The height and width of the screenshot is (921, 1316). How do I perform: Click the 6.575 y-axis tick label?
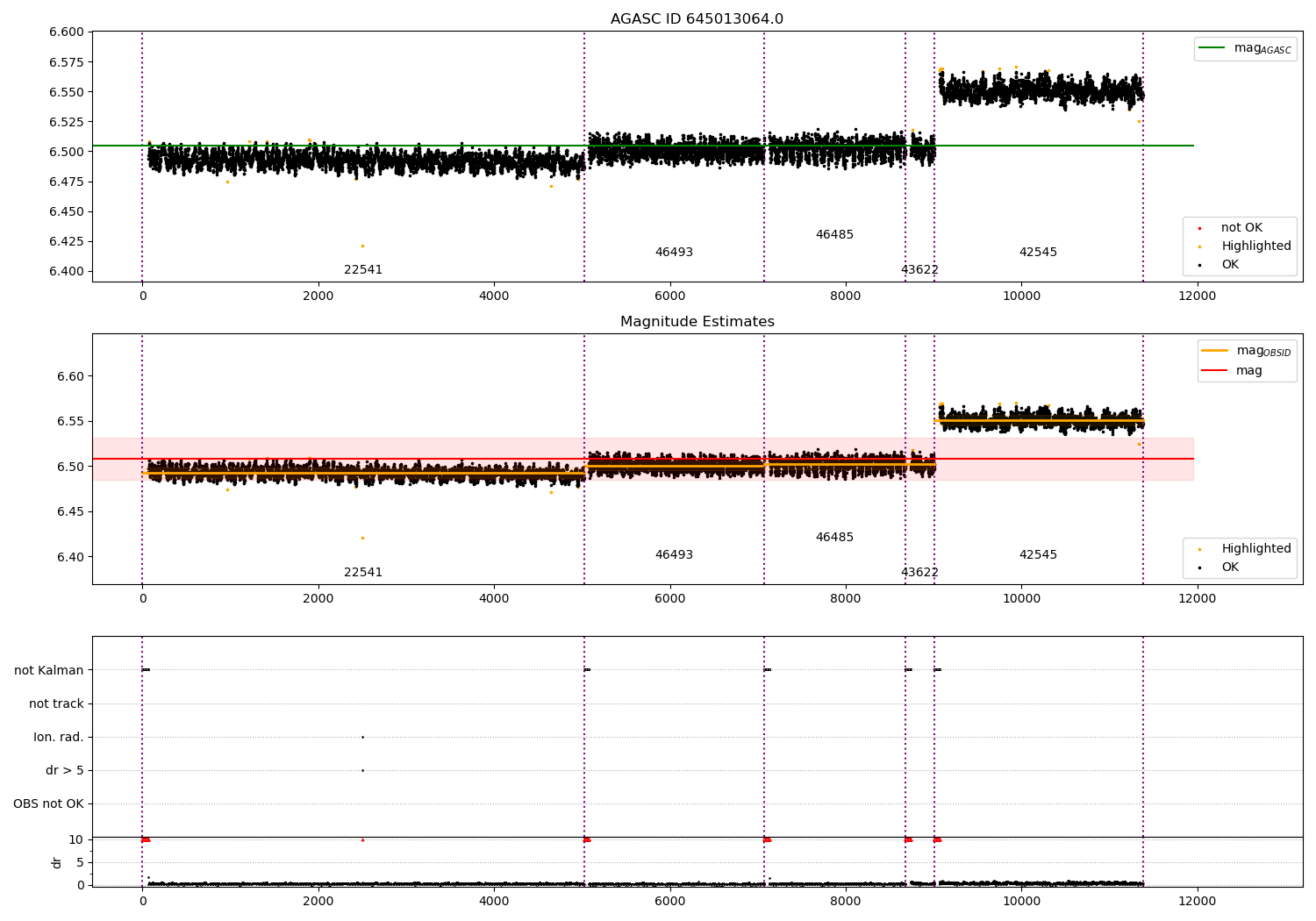(x=67, y=62)
